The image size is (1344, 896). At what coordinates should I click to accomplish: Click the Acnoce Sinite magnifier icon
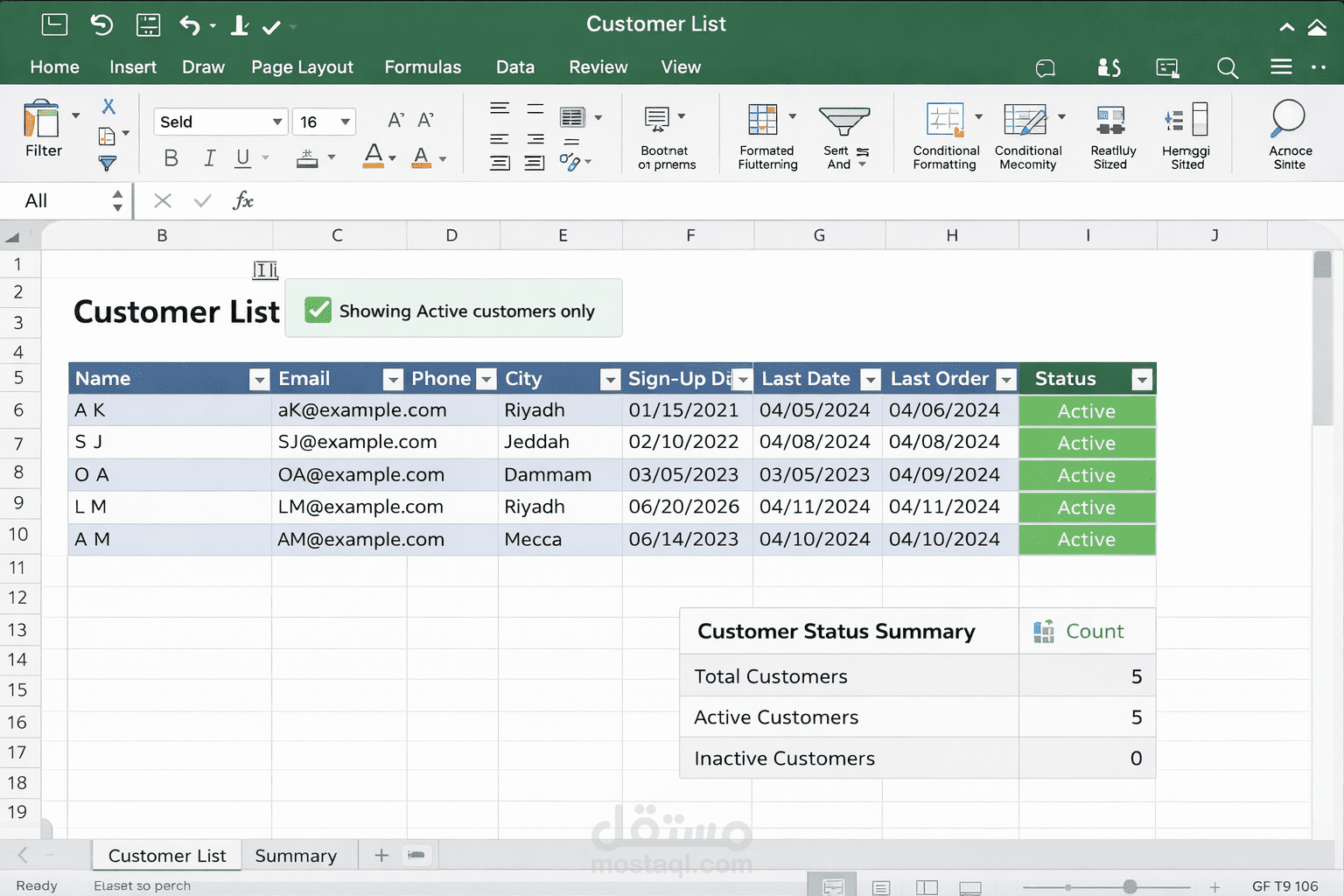1288,119
